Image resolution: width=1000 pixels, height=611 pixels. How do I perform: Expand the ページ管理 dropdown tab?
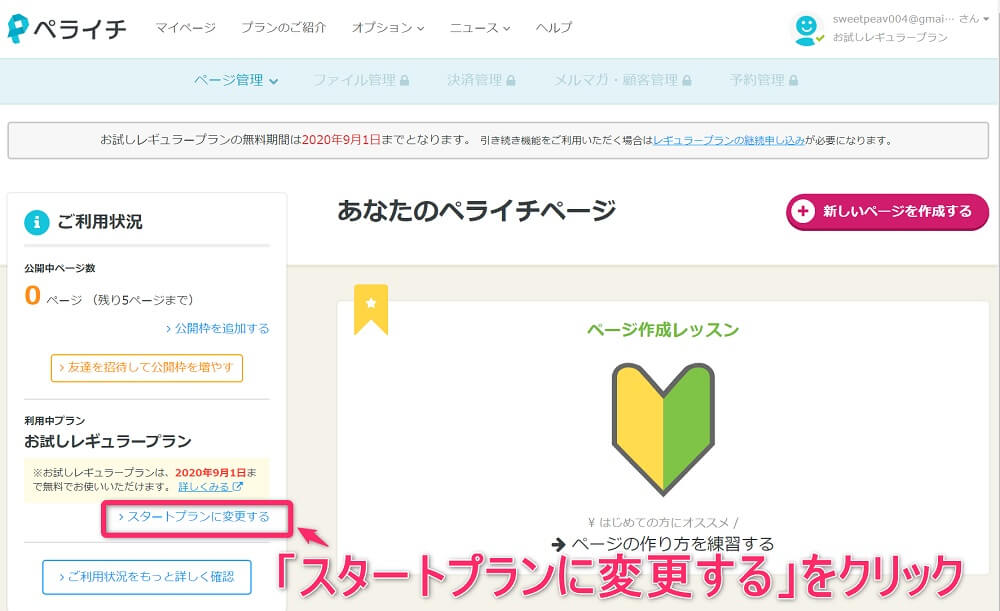(236, 80)
